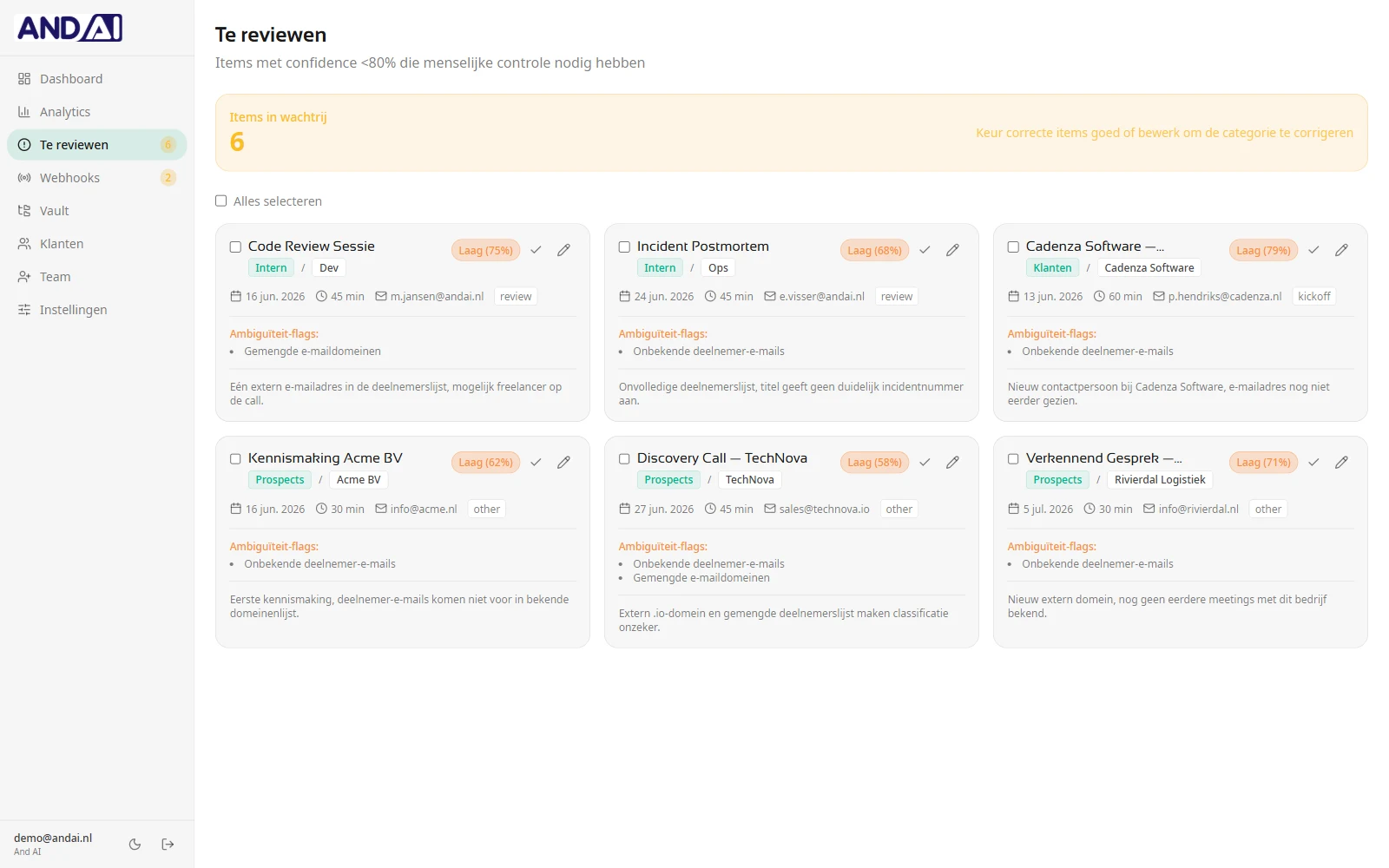
Task: Click the Webhooks badge showing 2
Action: coord(168,178)
